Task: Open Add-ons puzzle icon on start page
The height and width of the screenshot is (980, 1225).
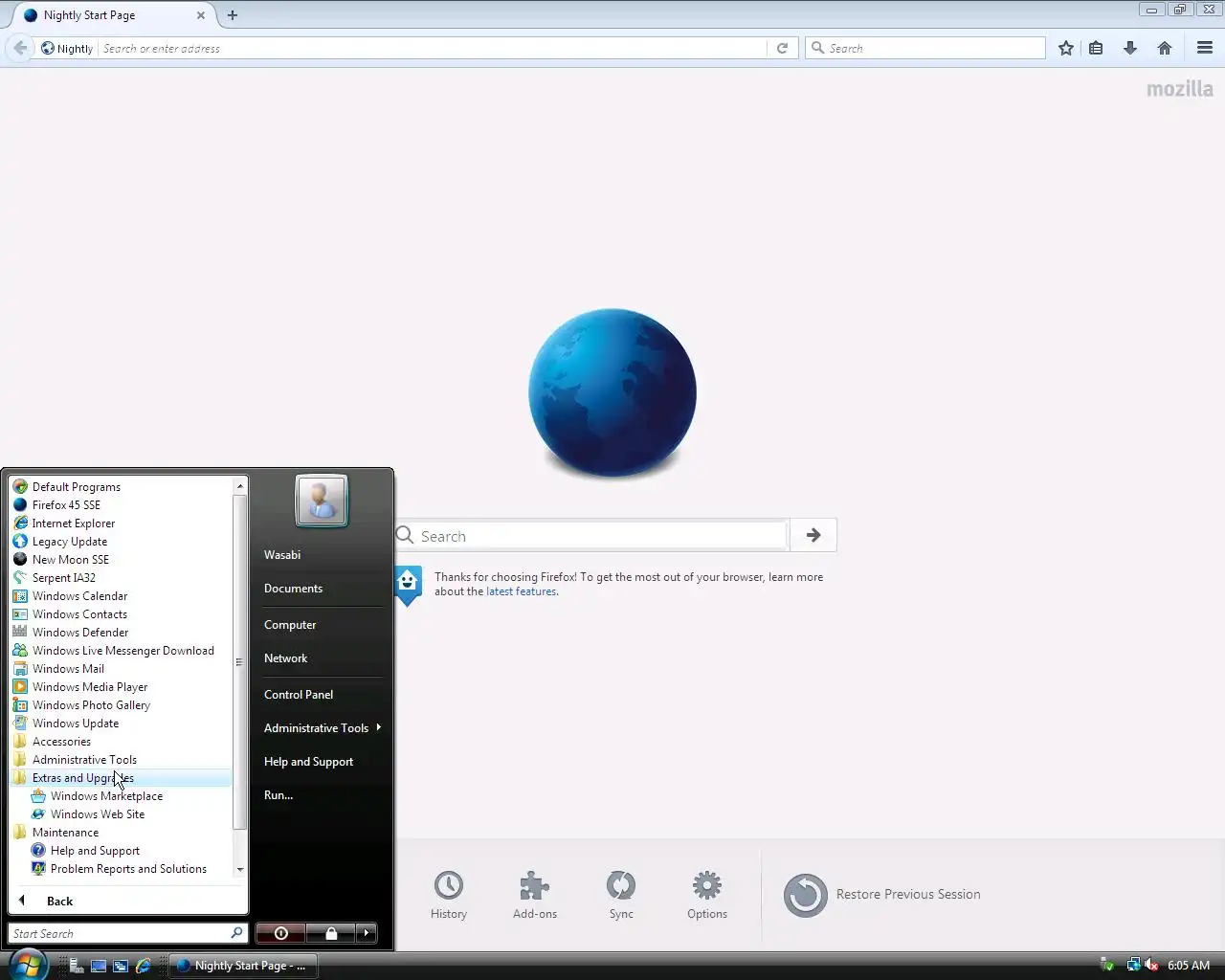Action: (534, 895)
